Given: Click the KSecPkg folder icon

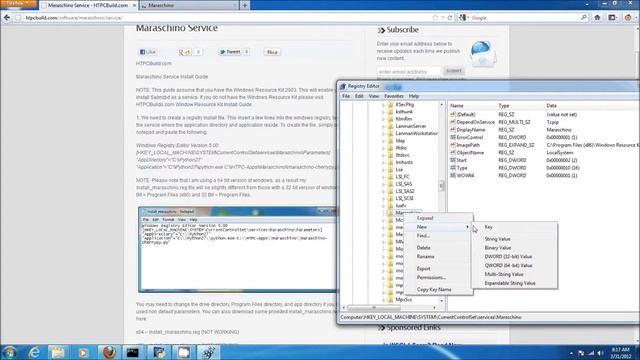Looking at the screenshot, I should click(390, 104).
